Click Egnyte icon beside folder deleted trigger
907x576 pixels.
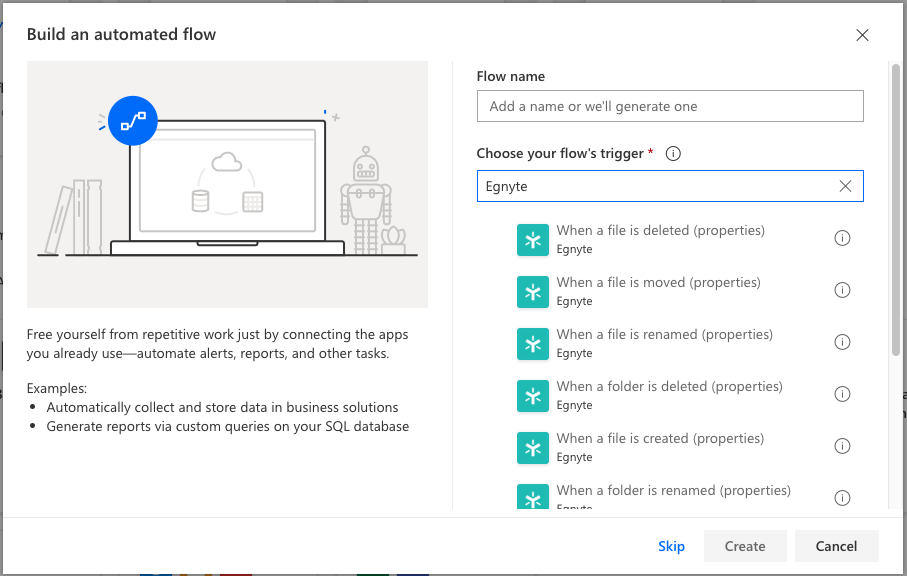click(x=533, y=395)
